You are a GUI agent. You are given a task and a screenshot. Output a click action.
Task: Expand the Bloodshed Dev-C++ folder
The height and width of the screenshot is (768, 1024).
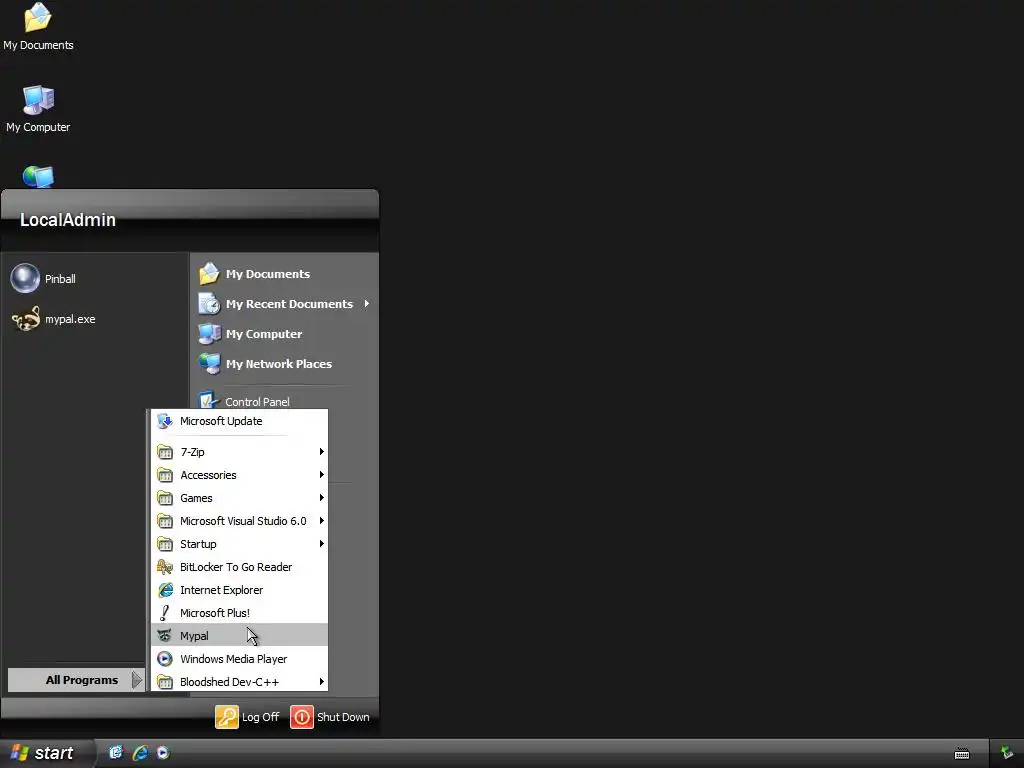(x=239, y=682)
